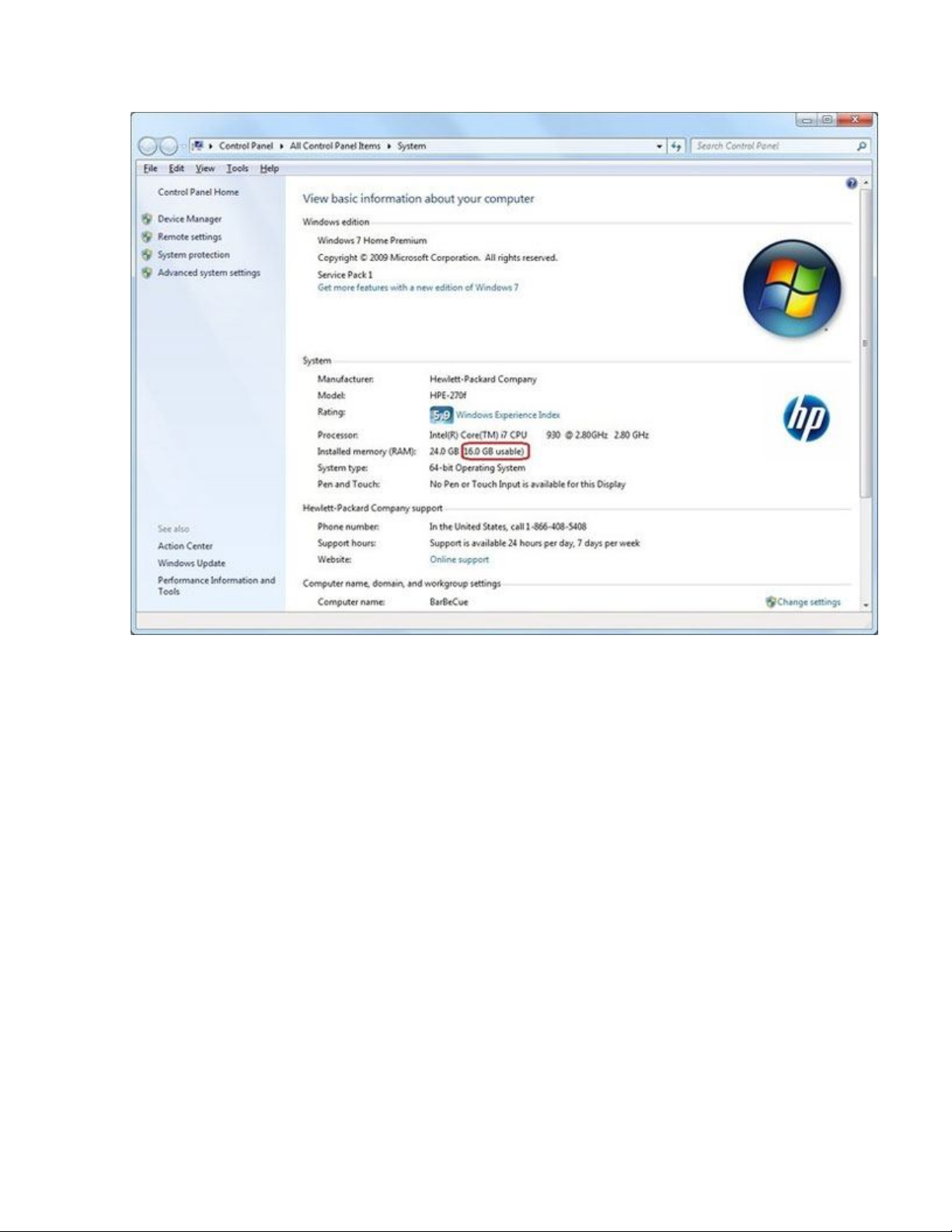Click the scrollbar up arrow
The image size is (952, 1232).
(865, 183)
